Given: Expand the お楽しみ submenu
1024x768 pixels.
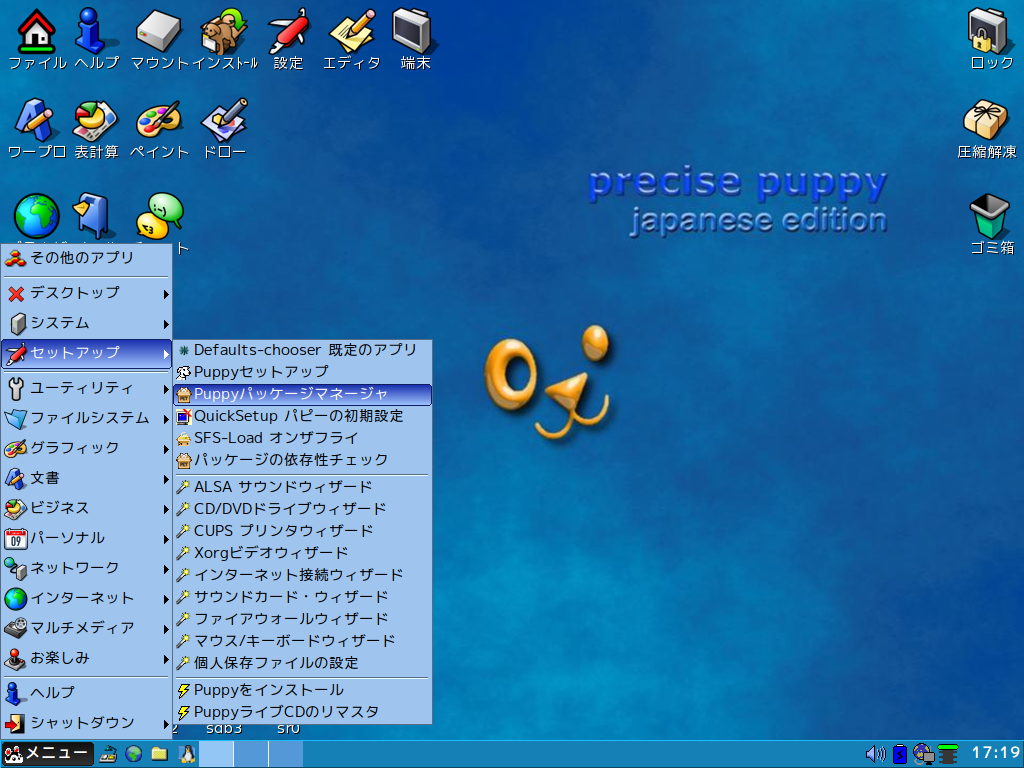Looking at the screenshot, I should [x=86, y=659].
